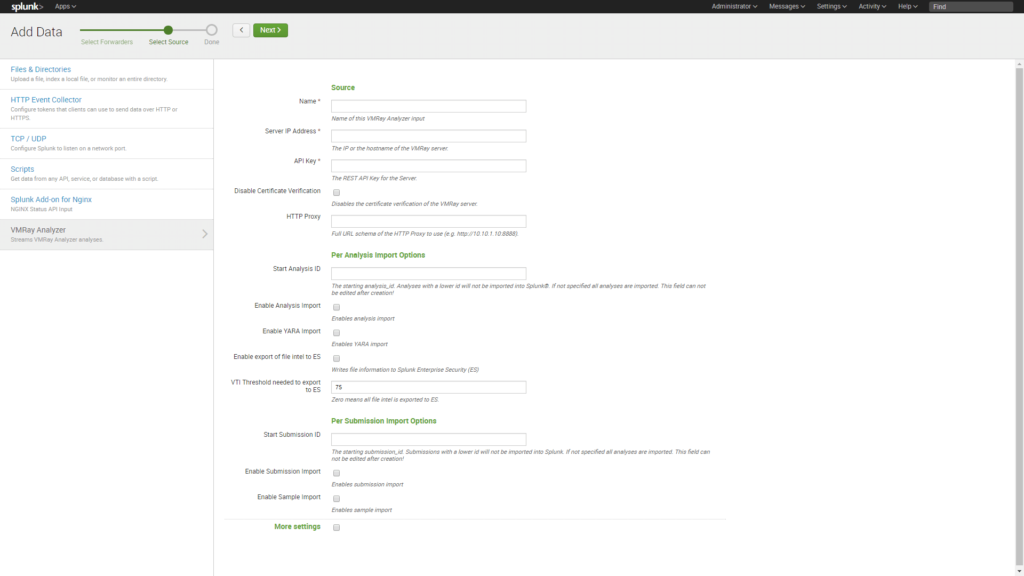
Task: Open the Administrator menu
Action: [x=734, y=7]
